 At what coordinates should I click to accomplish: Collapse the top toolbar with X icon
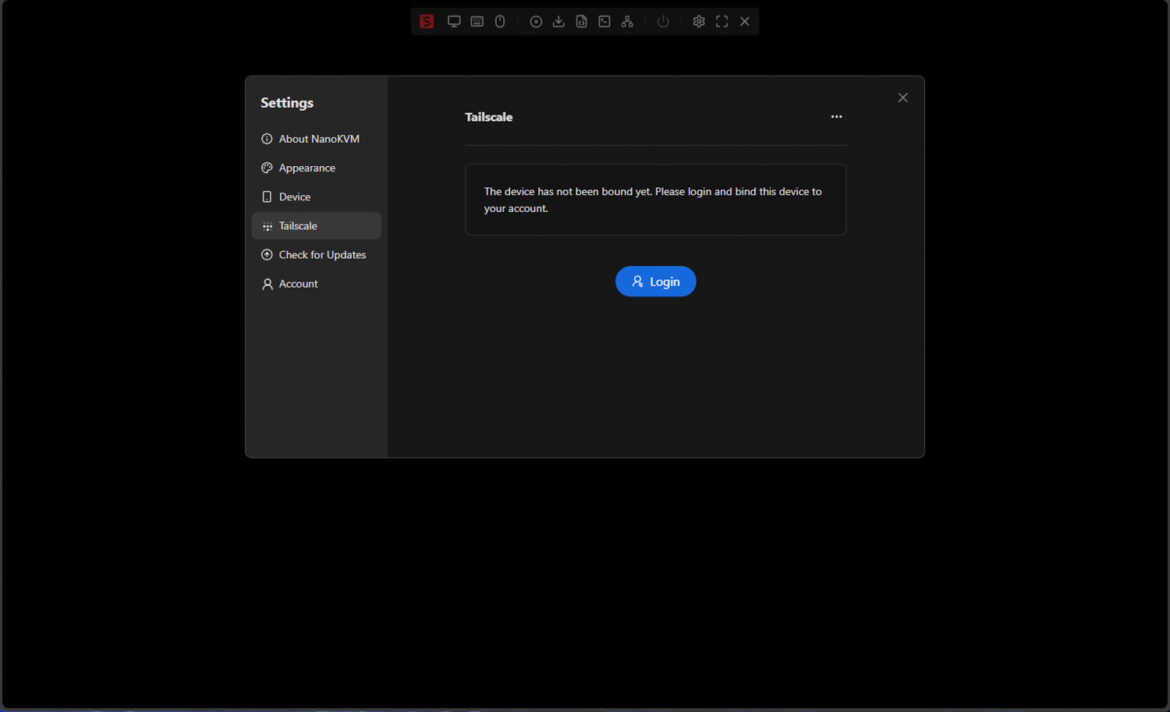[745, 22]
